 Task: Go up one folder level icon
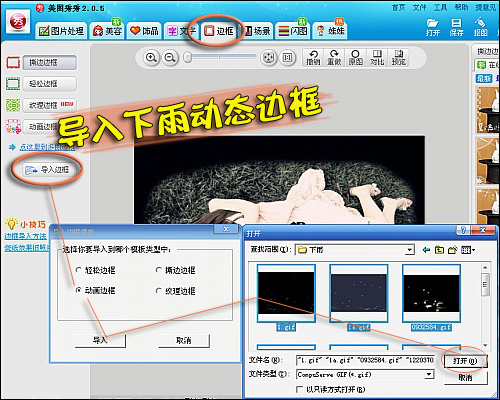[x=439, y=250]
